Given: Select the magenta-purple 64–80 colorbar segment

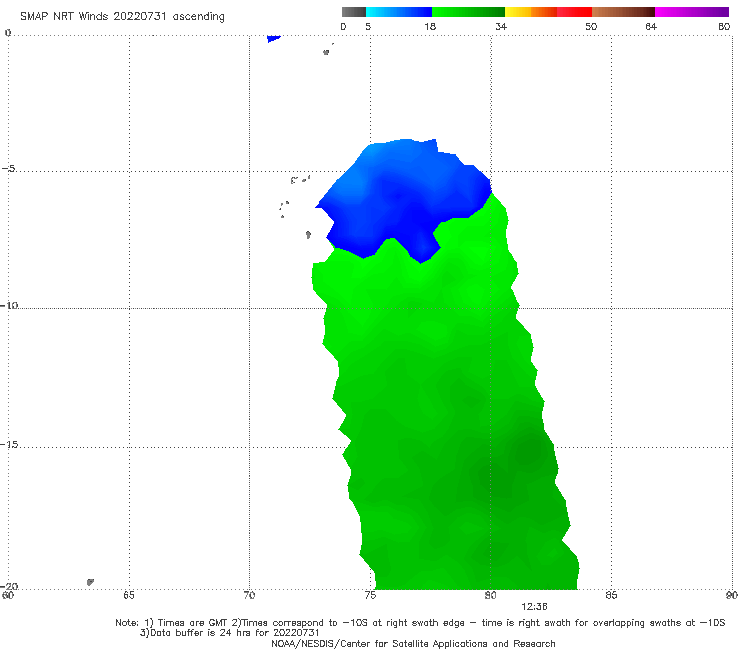Looking at the screenshot, I should point(692,12).
